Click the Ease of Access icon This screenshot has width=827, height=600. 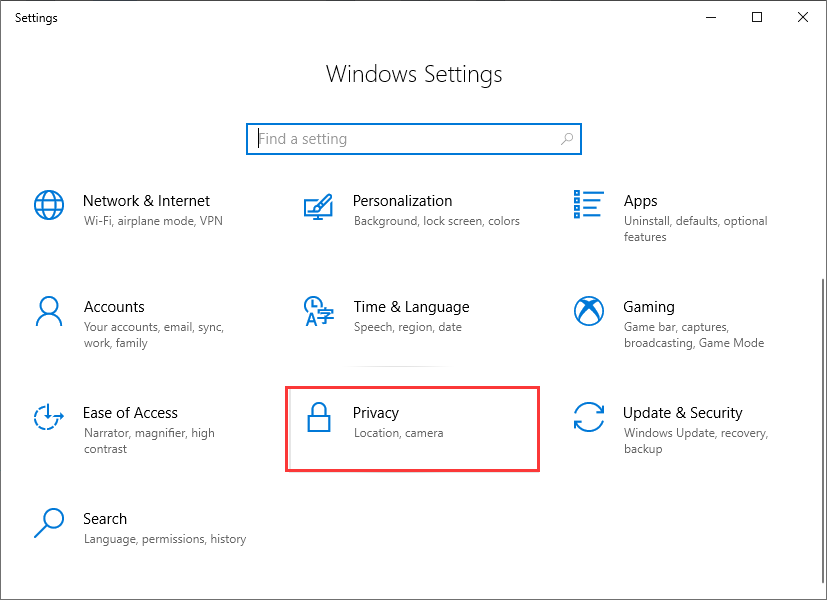click(x=49, y=417)
